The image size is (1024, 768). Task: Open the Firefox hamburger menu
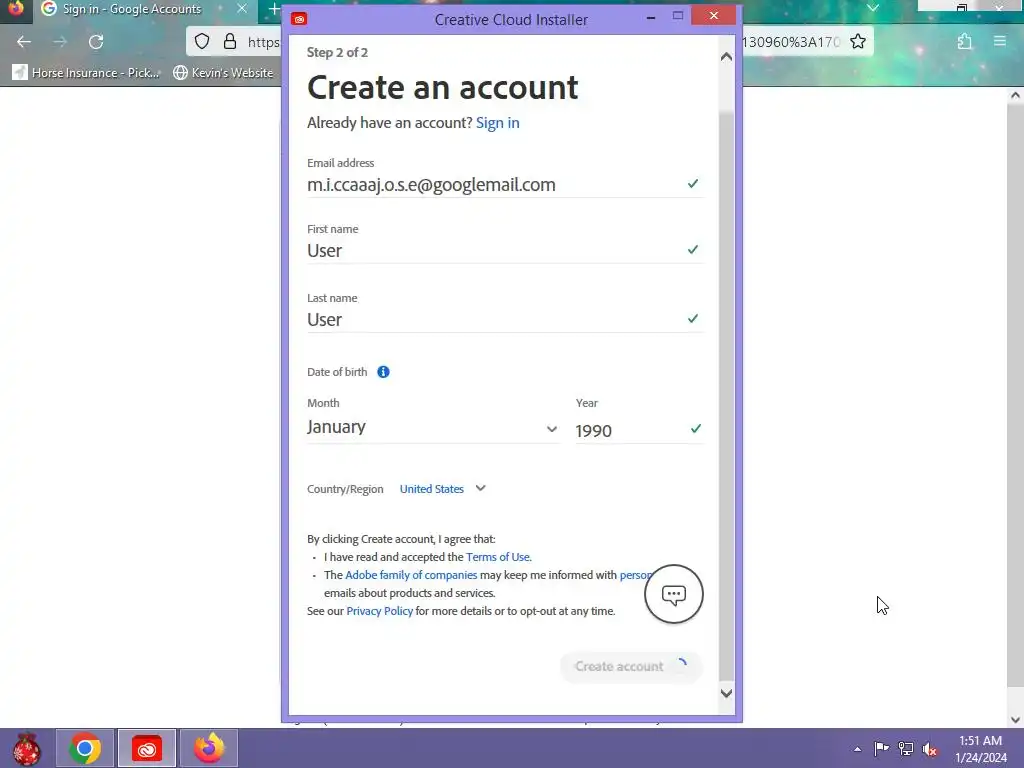(1000, 41)
